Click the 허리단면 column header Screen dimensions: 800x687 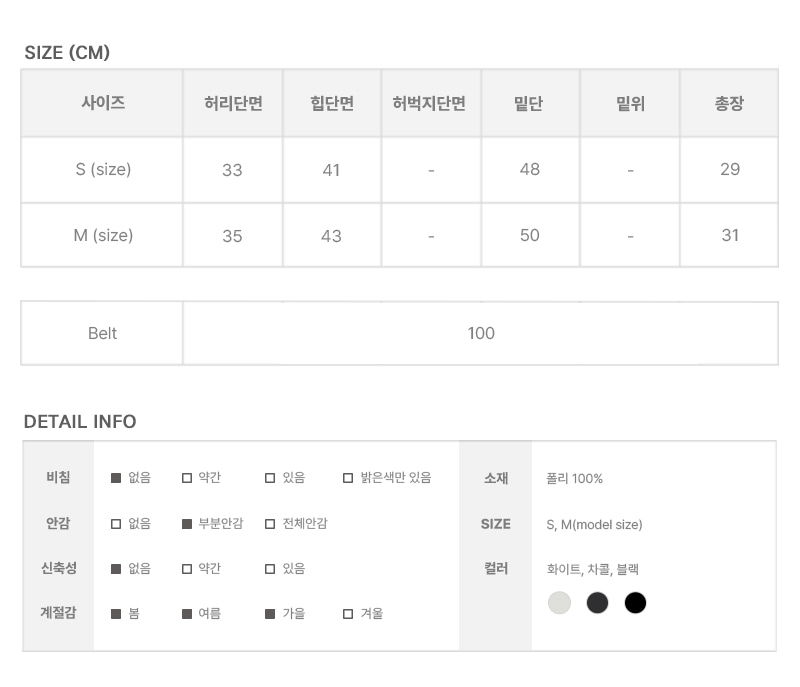click(x=233, y=103)
